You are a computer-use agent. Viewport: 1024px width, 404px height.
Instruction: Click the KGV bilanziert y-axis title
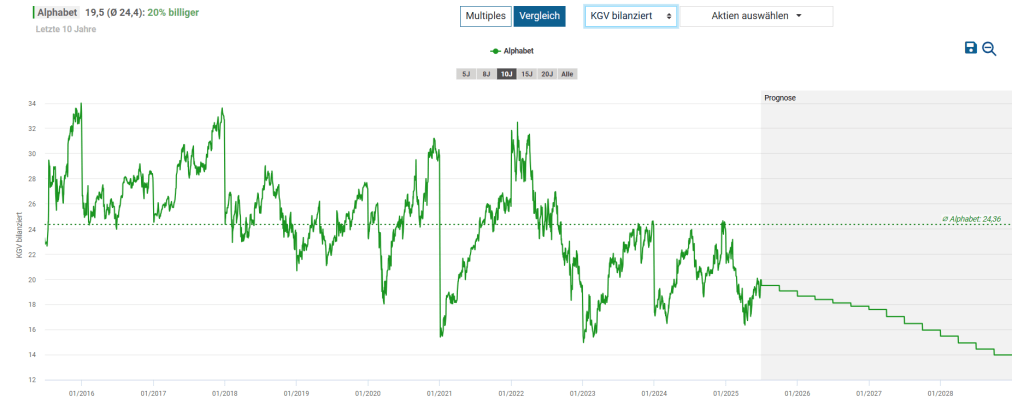(19, 237)
